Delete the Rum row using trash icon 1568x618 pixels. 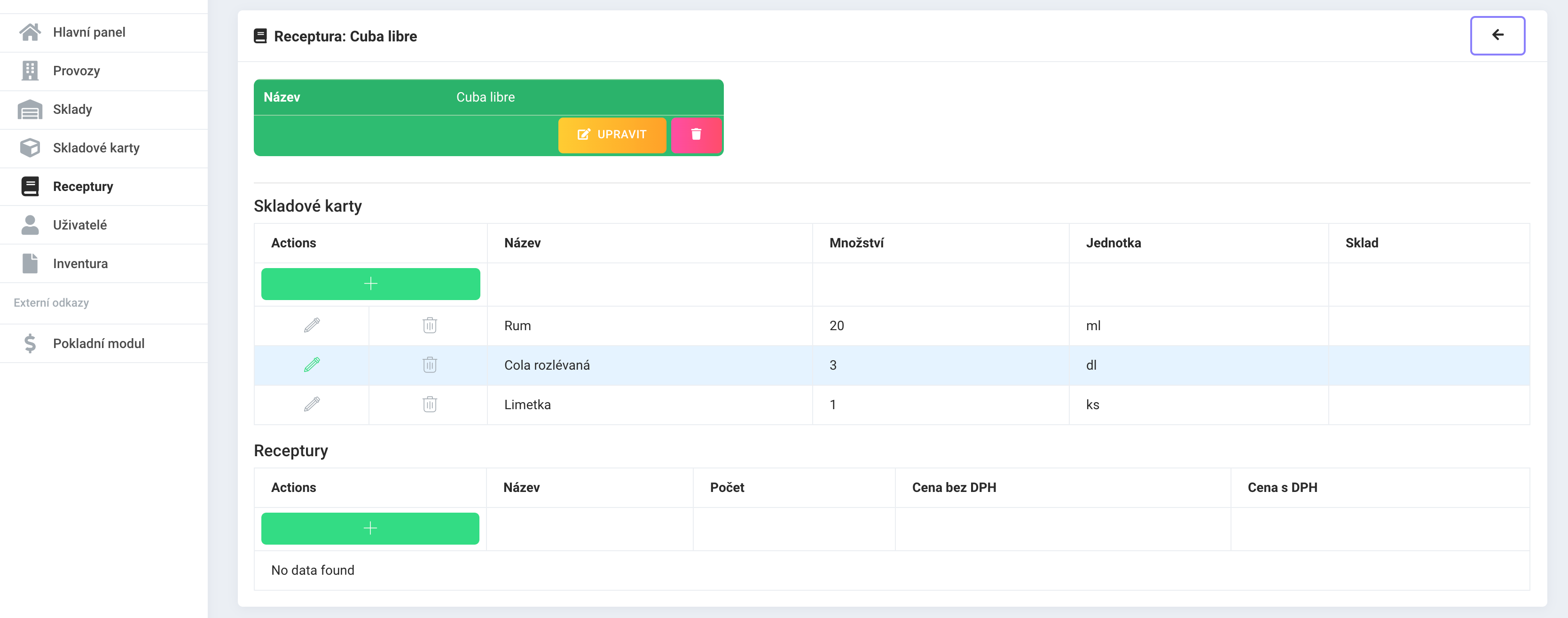coord(430,325)
